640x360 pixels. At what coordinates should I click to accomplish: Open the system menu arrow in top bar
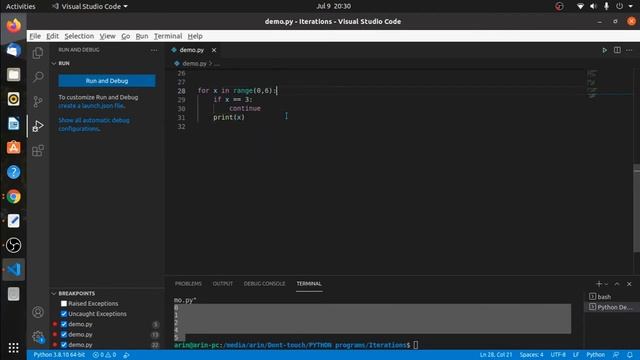(x=631, y=6)
